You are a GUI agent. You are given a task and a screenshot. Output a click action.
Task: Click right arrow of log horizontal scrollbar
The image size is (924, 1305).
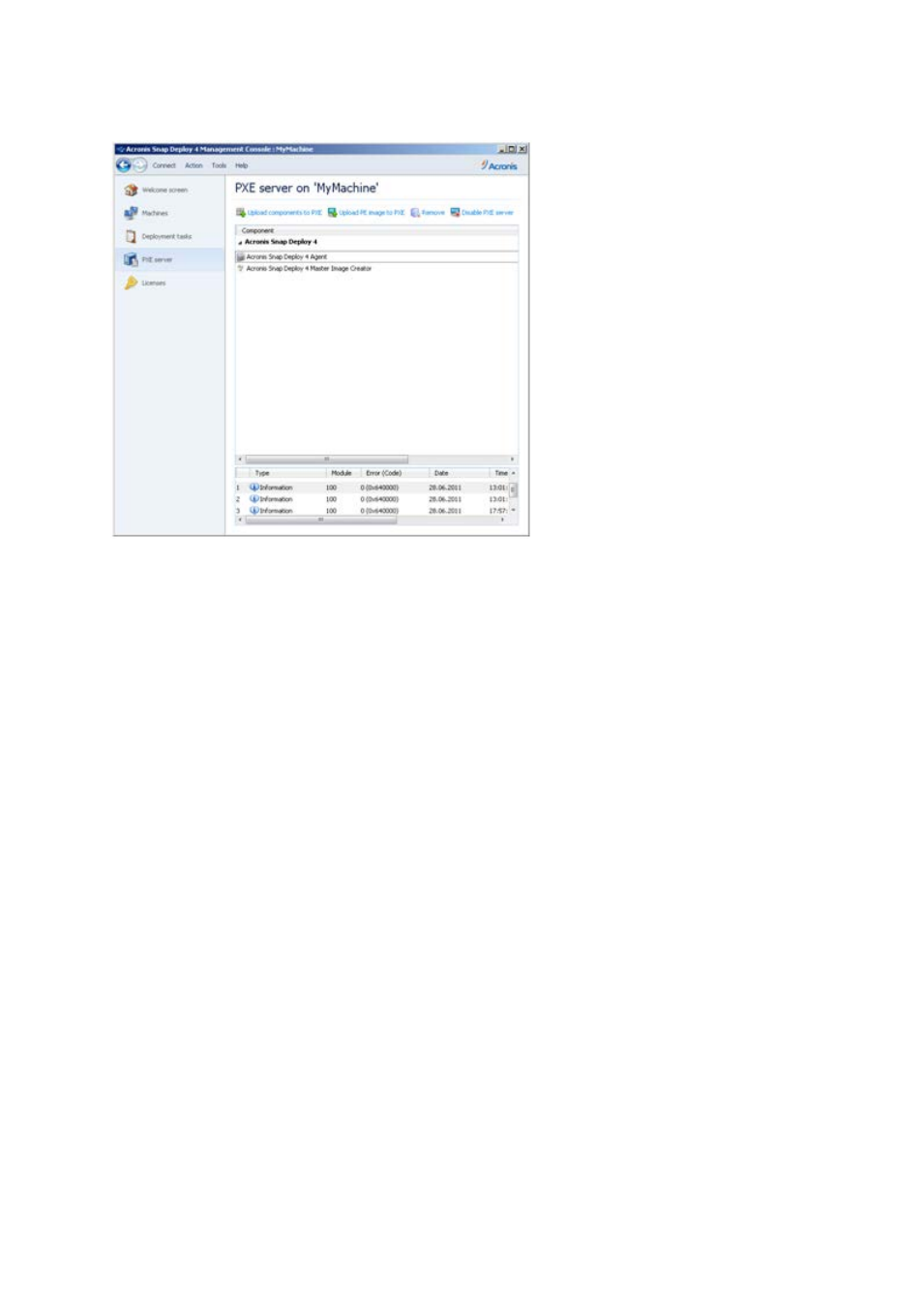(x=502, y=519)
